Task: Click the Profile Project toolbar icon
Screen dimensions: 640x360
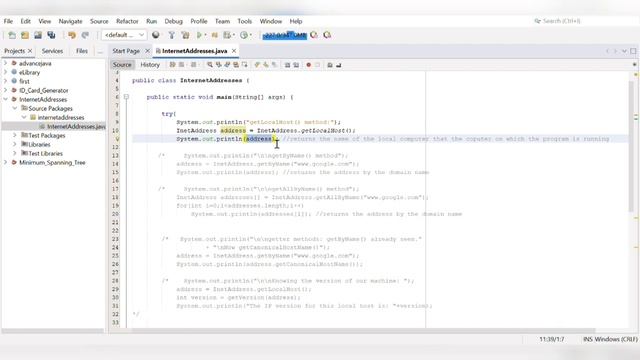Action: pyautogui.click(x=227, y=35)
